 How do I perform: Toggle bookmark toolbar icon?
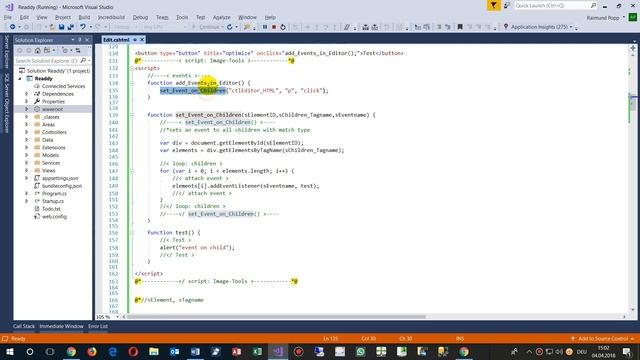(x=460, y=27)
